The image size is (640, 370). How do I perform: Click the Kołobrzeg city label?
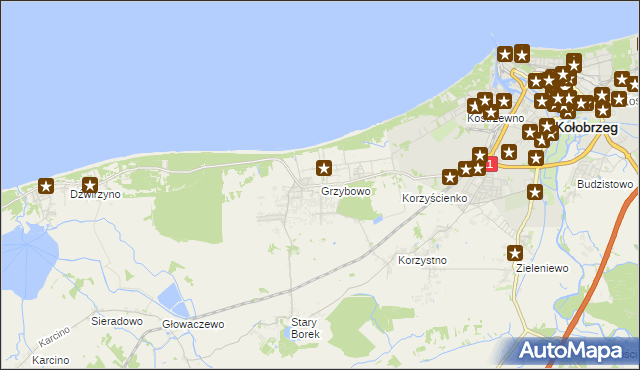pos(587,128)
